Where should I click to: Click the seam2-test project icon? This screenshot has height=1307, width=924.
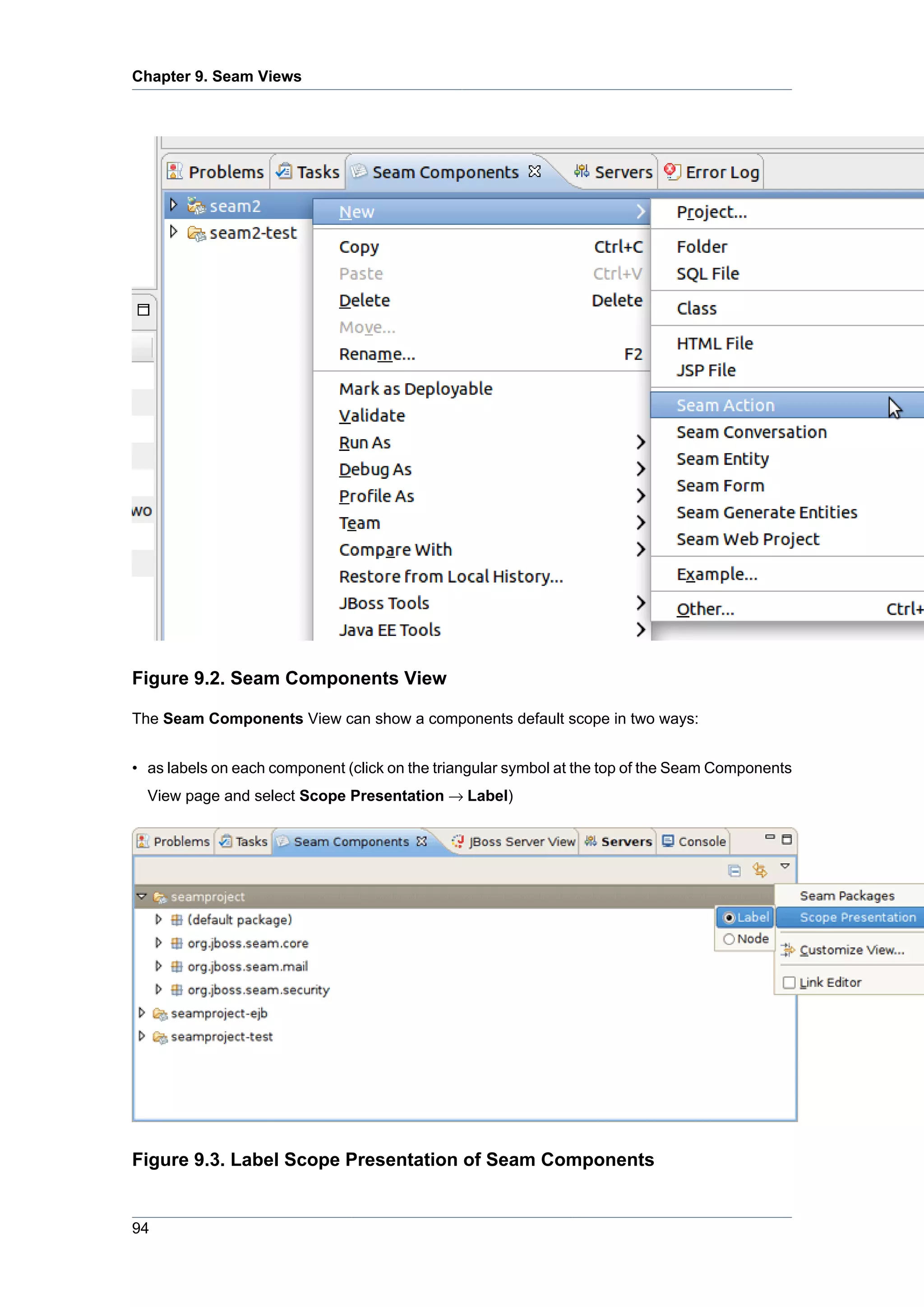[x=196, y=233]
